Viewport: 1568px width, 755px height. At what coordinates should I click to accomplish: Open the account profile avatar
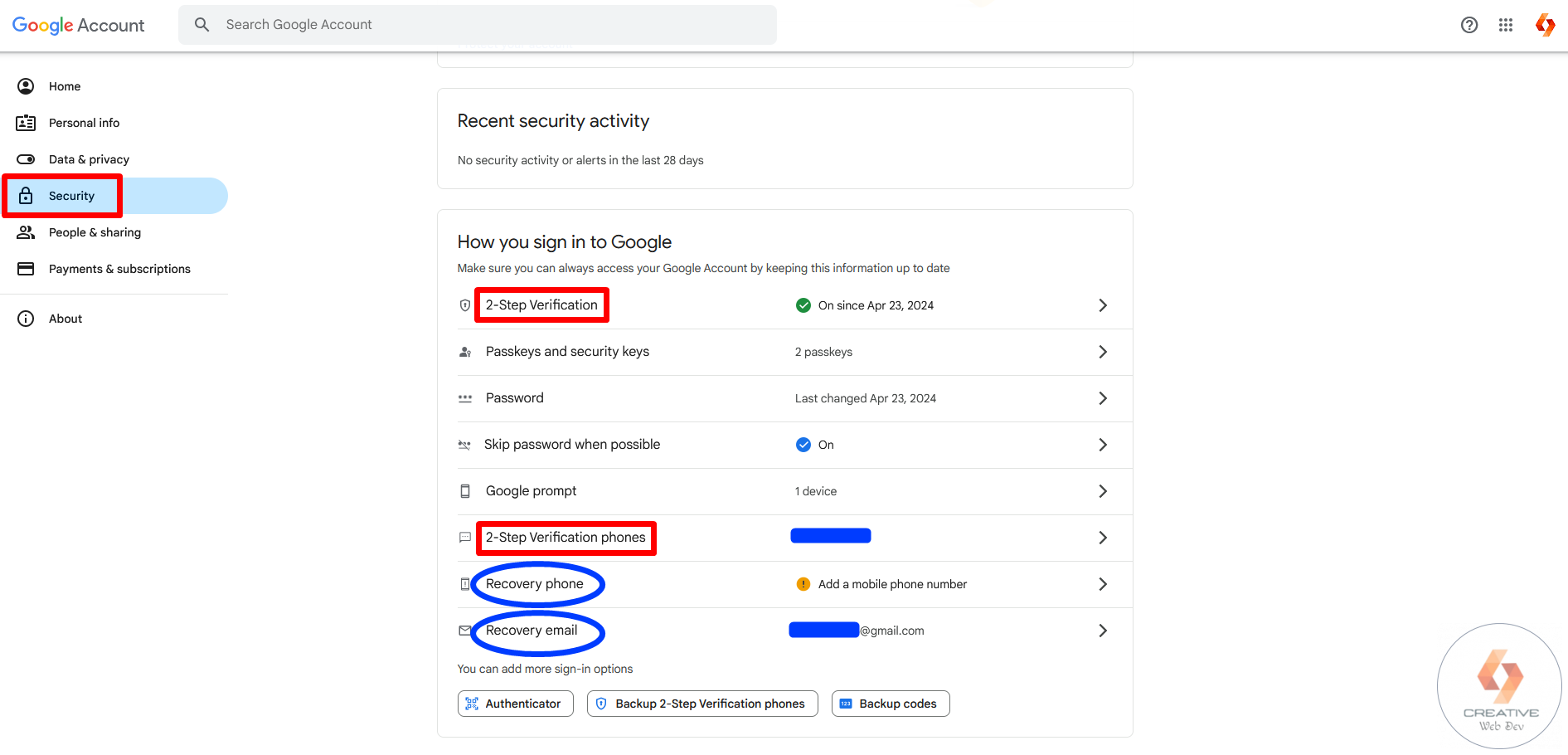point(1545,25)
